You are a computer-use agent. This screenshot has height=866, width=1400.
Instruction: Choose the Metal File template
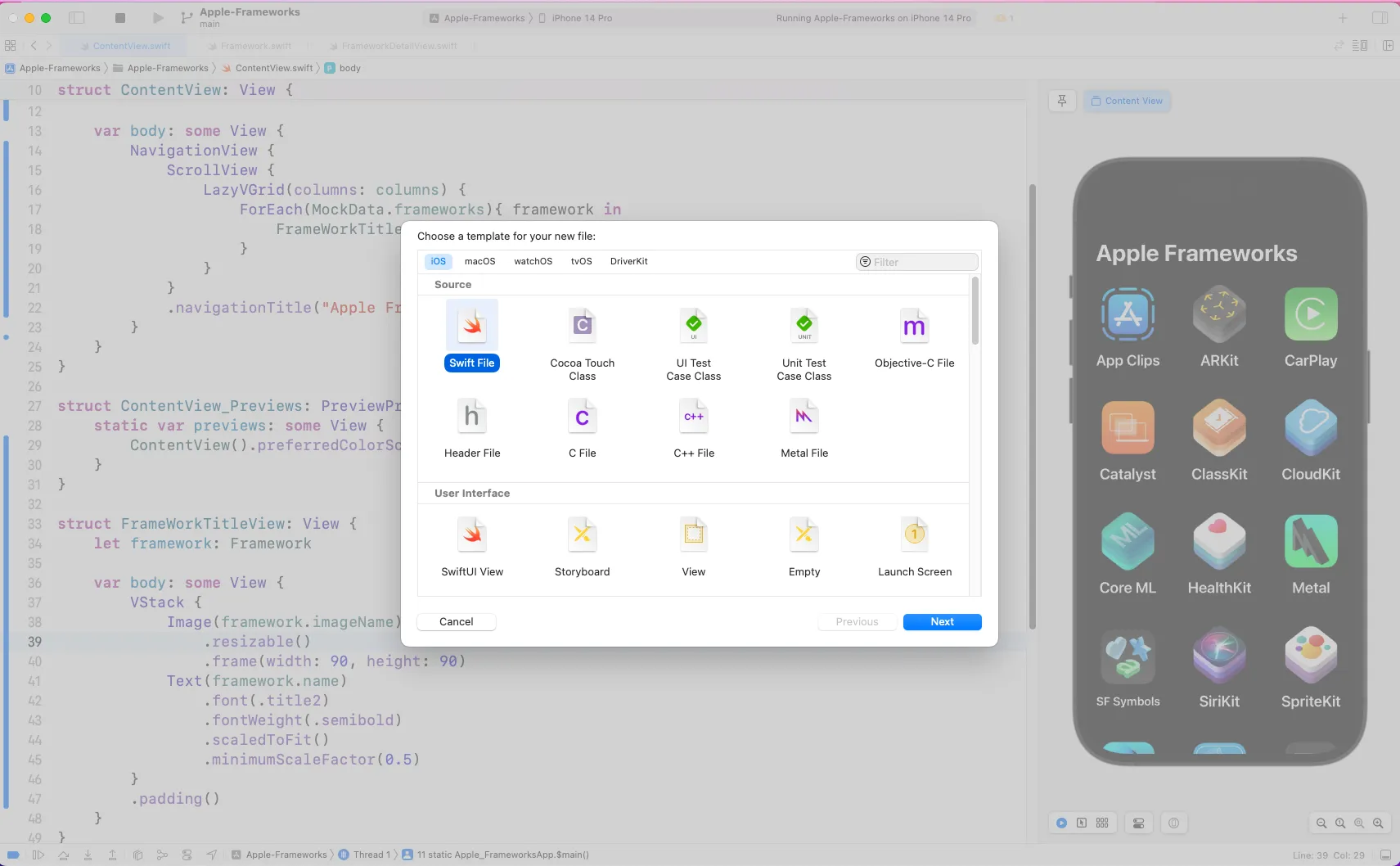tap(804, 427)
